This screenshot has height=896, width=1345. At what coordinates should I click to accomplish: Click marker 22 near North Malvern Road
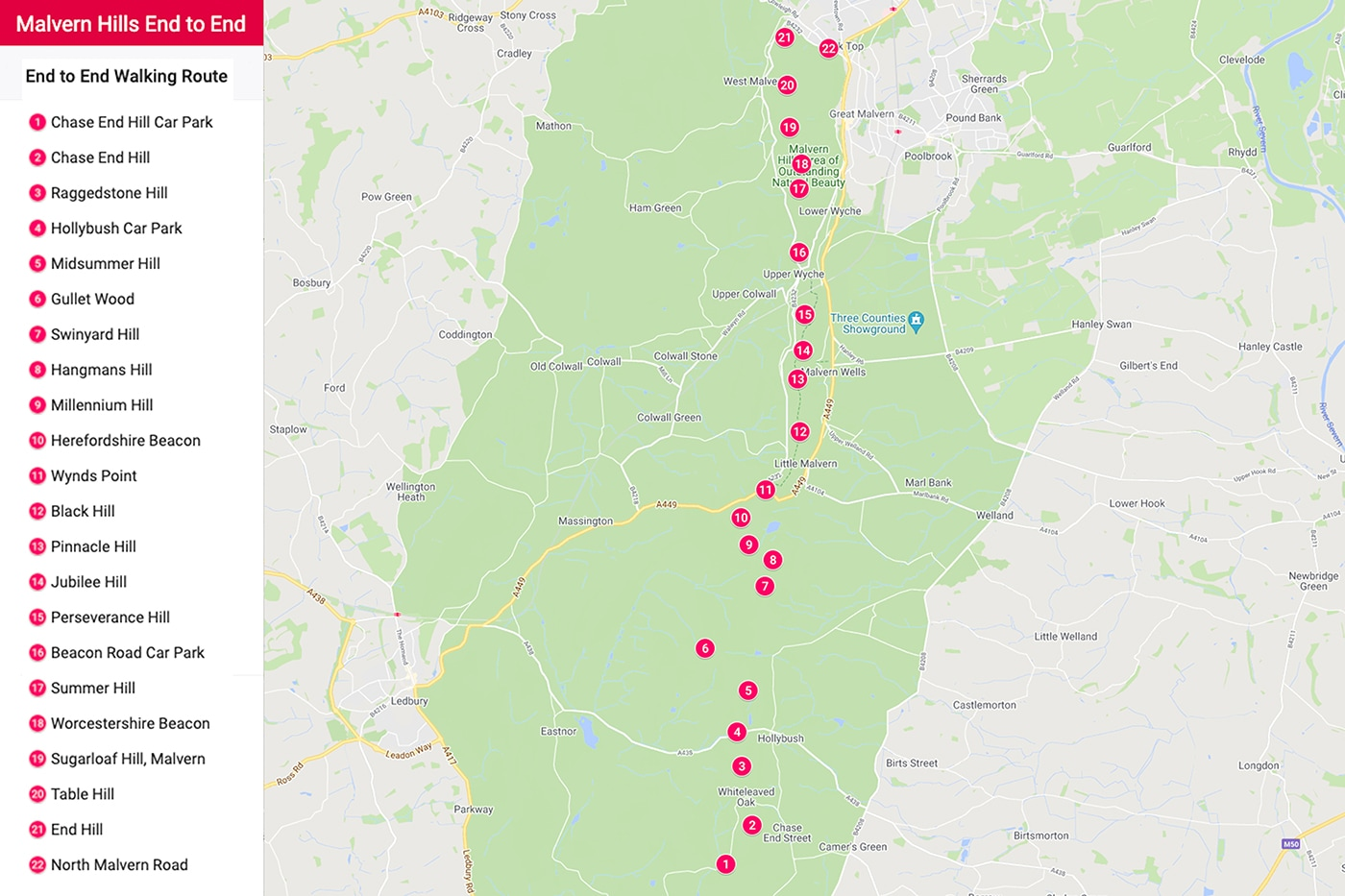pos(828,47)
